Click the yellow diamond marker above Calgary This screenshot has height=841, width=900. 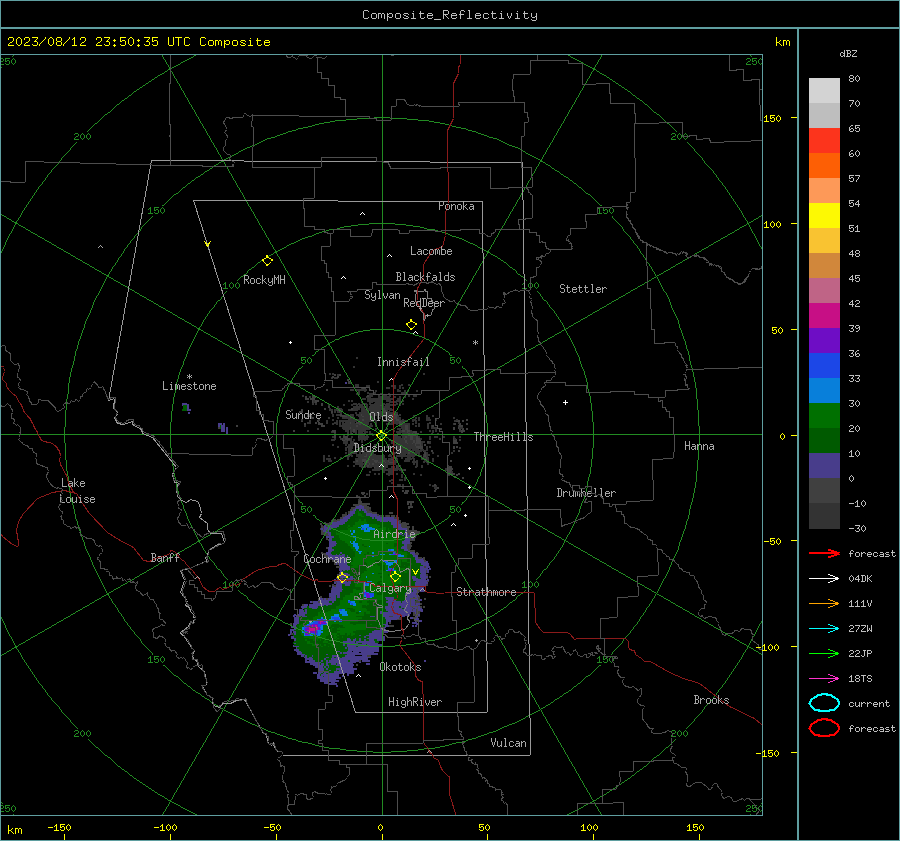click(395, 576)
